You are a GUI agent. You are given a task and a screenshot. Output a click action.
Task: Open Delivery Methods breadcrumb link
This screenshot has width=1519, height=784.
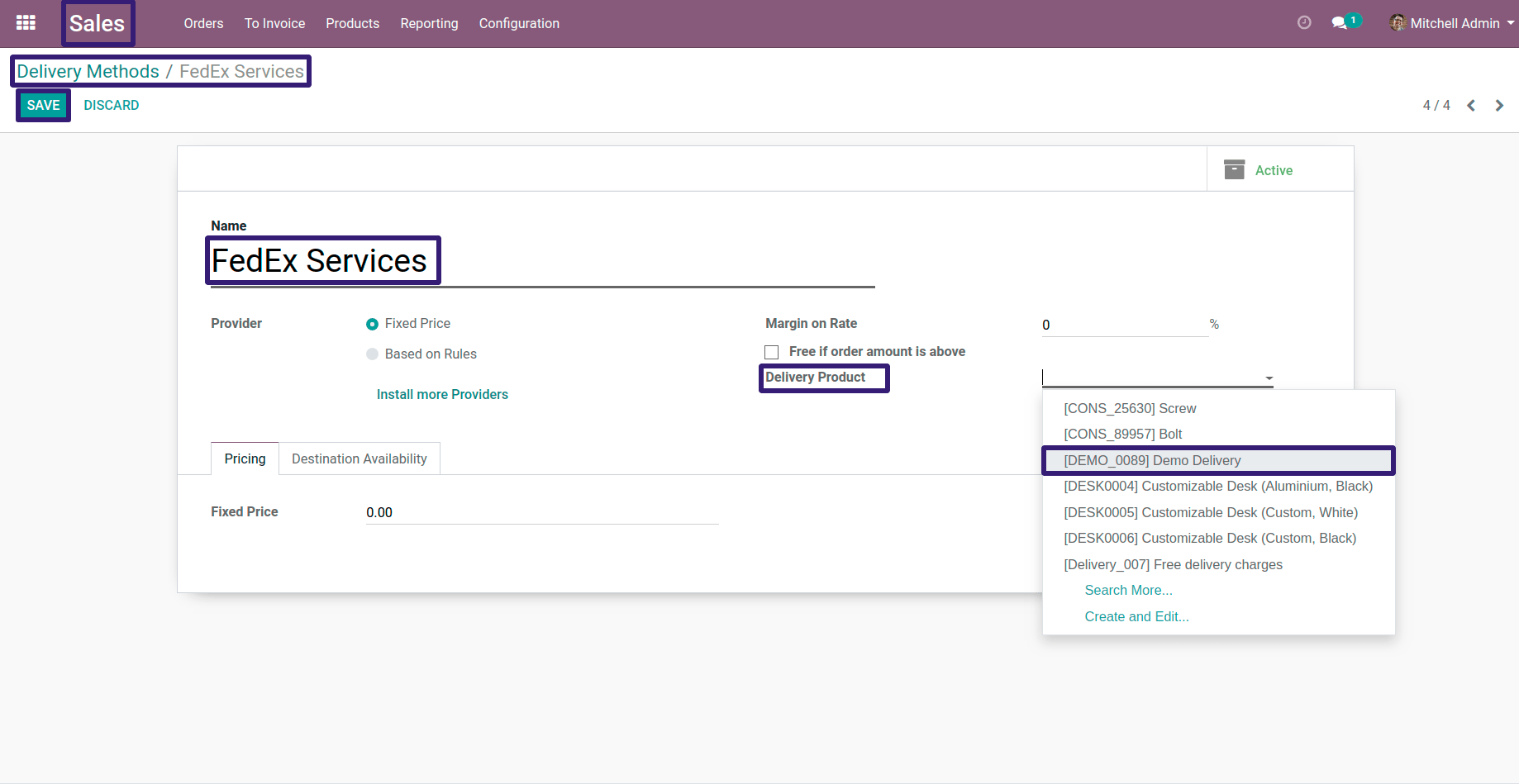pyautogui.click(x=88, y=71)
